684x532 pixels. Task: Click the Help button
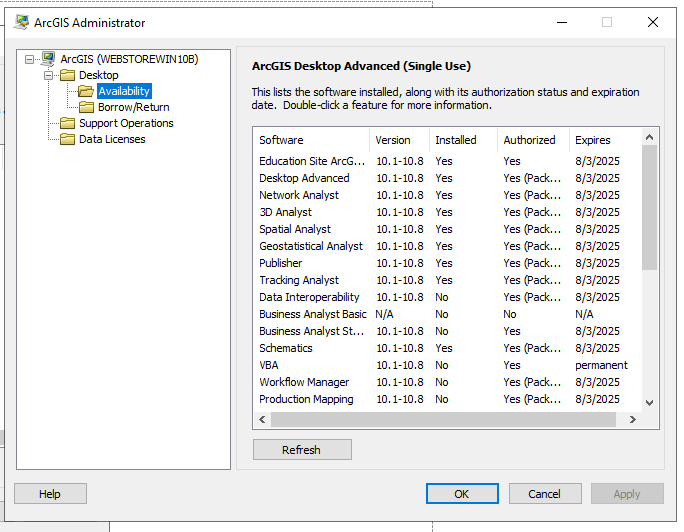[50, 494]
